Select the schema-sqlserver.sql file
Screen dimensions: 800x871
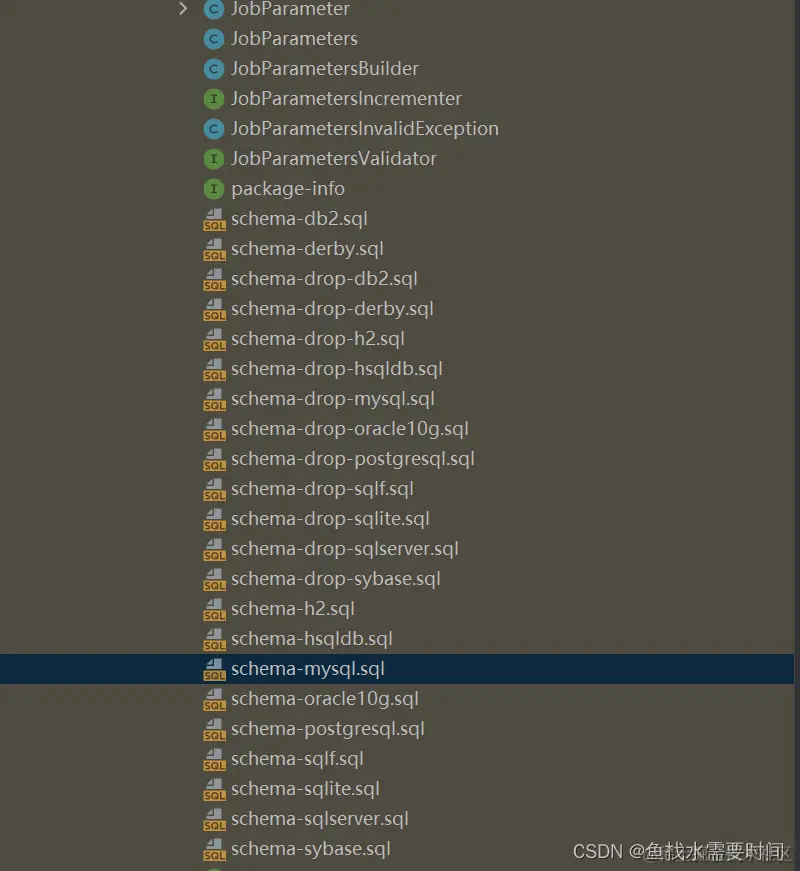coord(319,819)
